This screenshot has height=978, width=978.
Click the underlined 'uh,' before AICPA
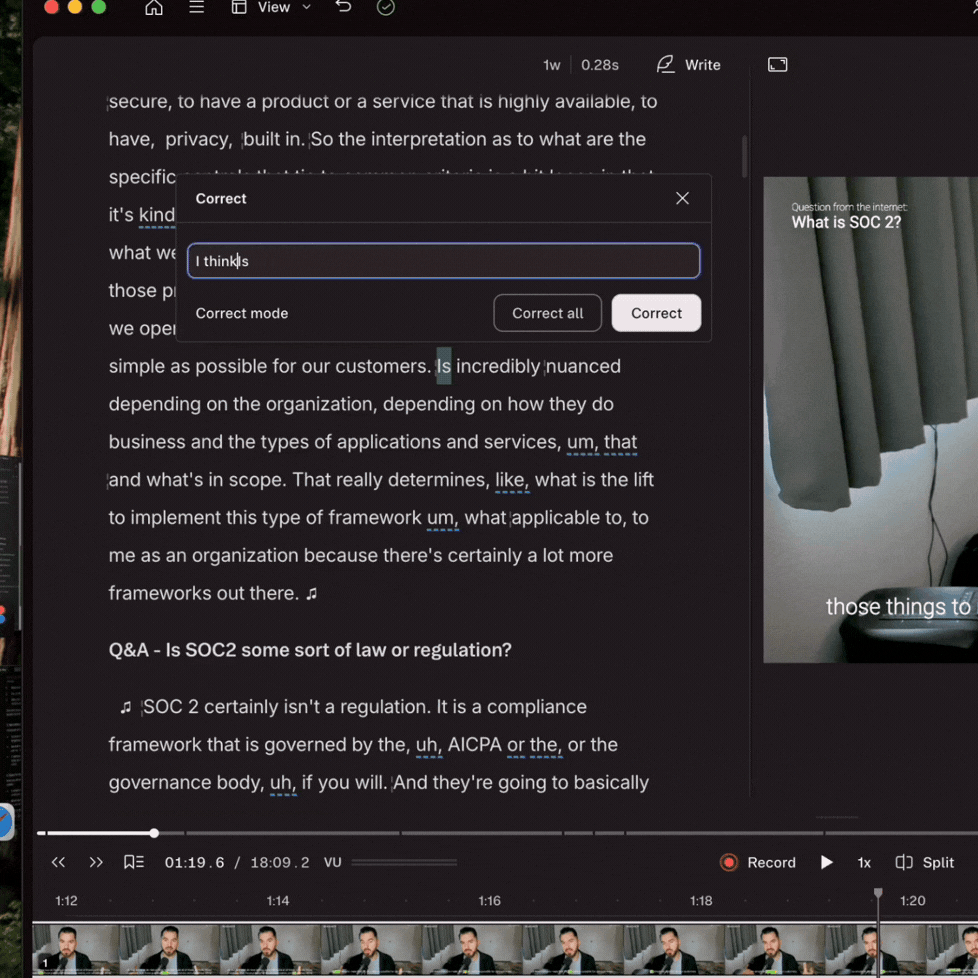[x=429, y=745]
